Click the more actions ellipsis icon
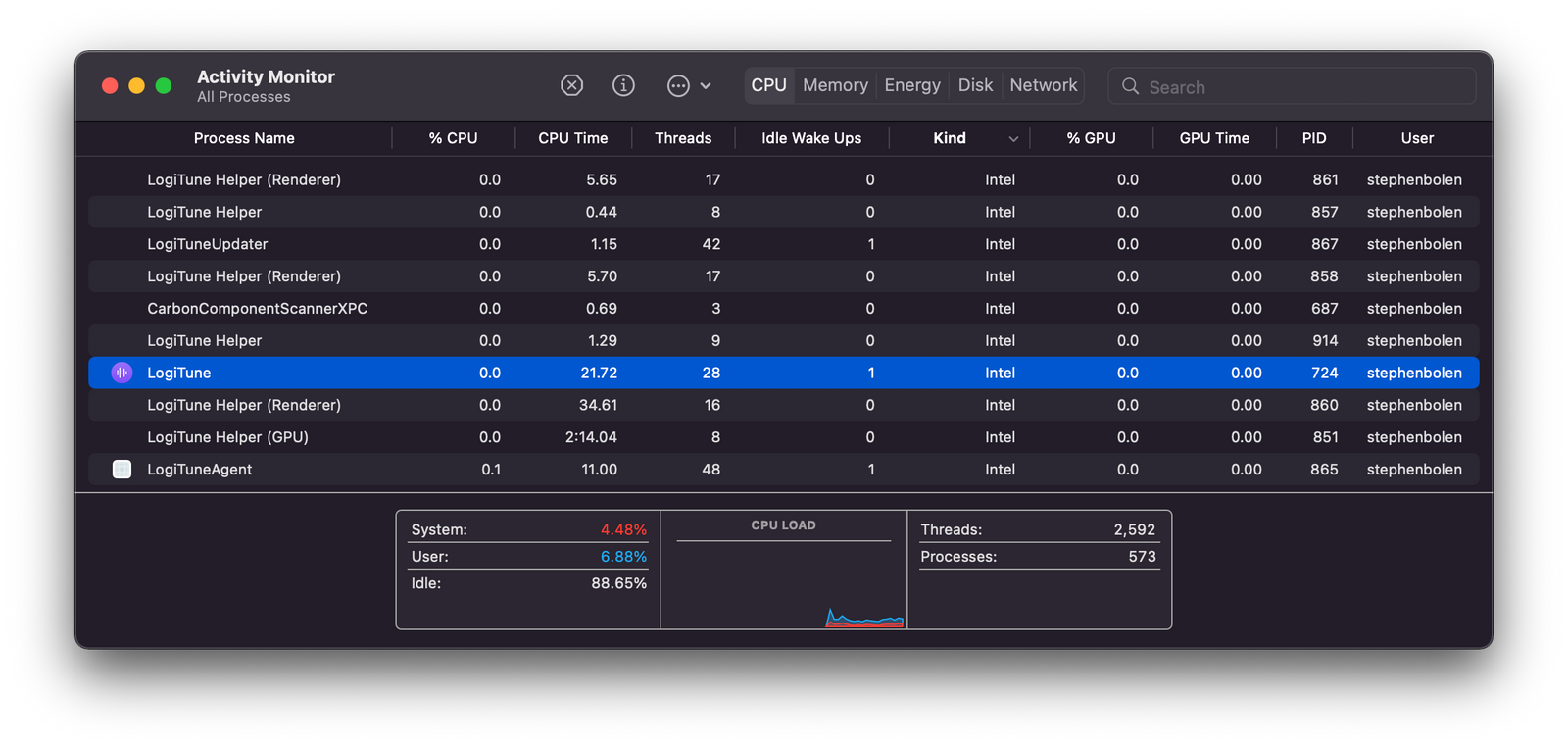Screen dimensions: 1568x748 pyautogui.click(x=678, y=86)
